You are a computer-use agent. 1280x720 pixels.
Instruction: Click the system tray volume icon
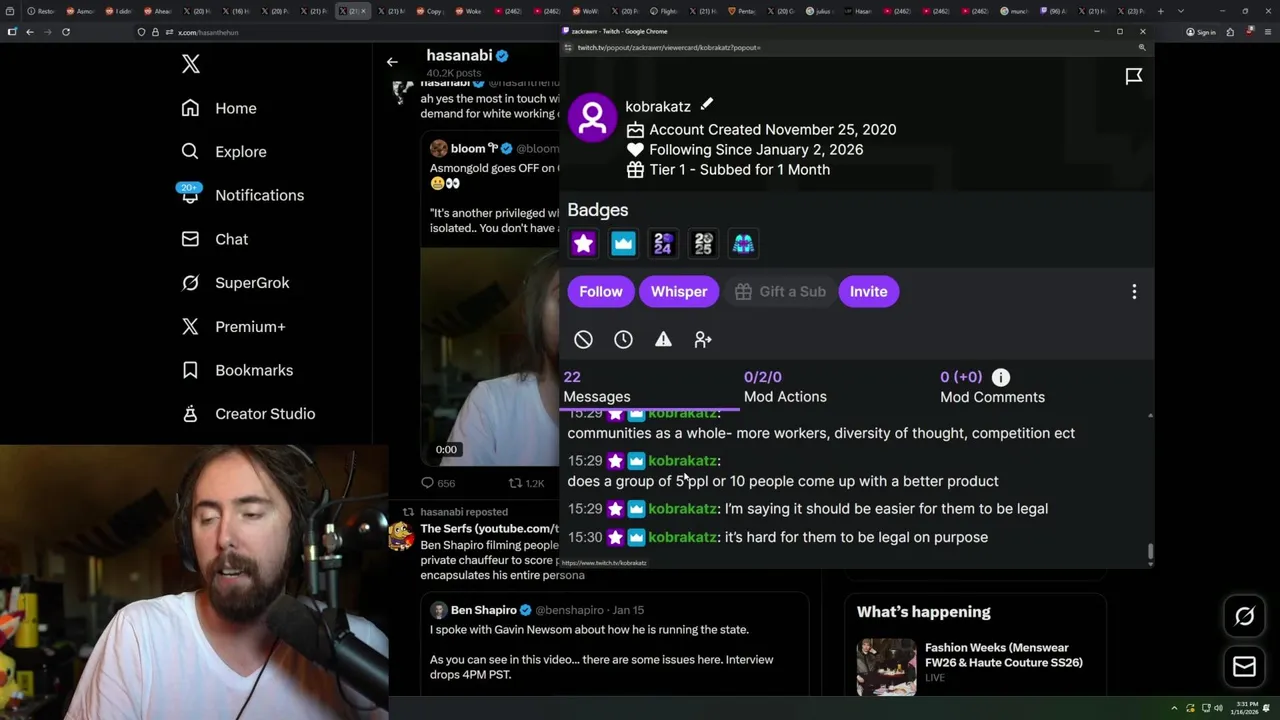point(1218,709)
